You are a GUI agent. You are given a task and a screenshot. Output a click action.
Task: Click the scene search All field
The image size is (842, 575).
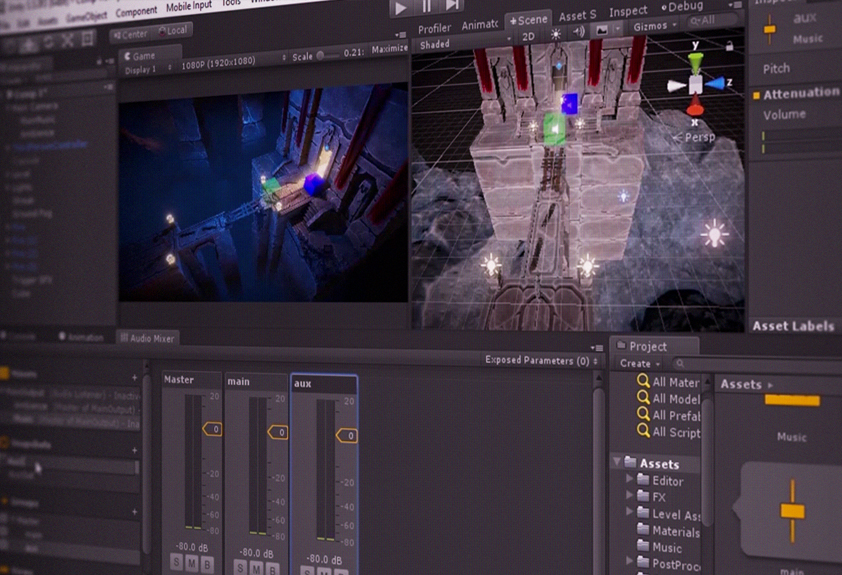713,20
